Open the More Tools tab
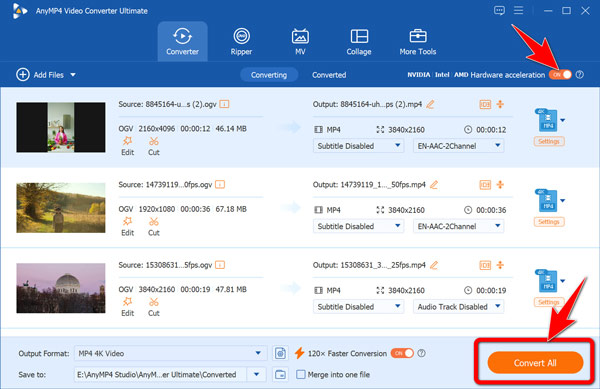Viewport: 600px width, 389px height. point(418,41)
